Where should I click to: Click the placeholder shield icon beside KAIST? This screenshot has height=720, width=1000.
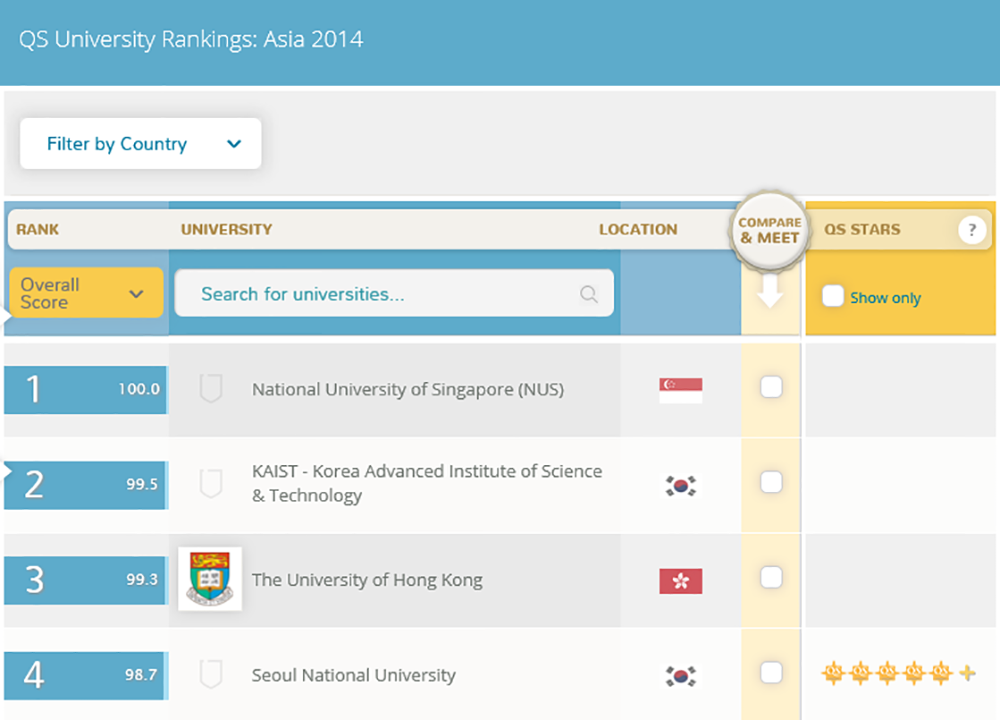coord(211,483)
